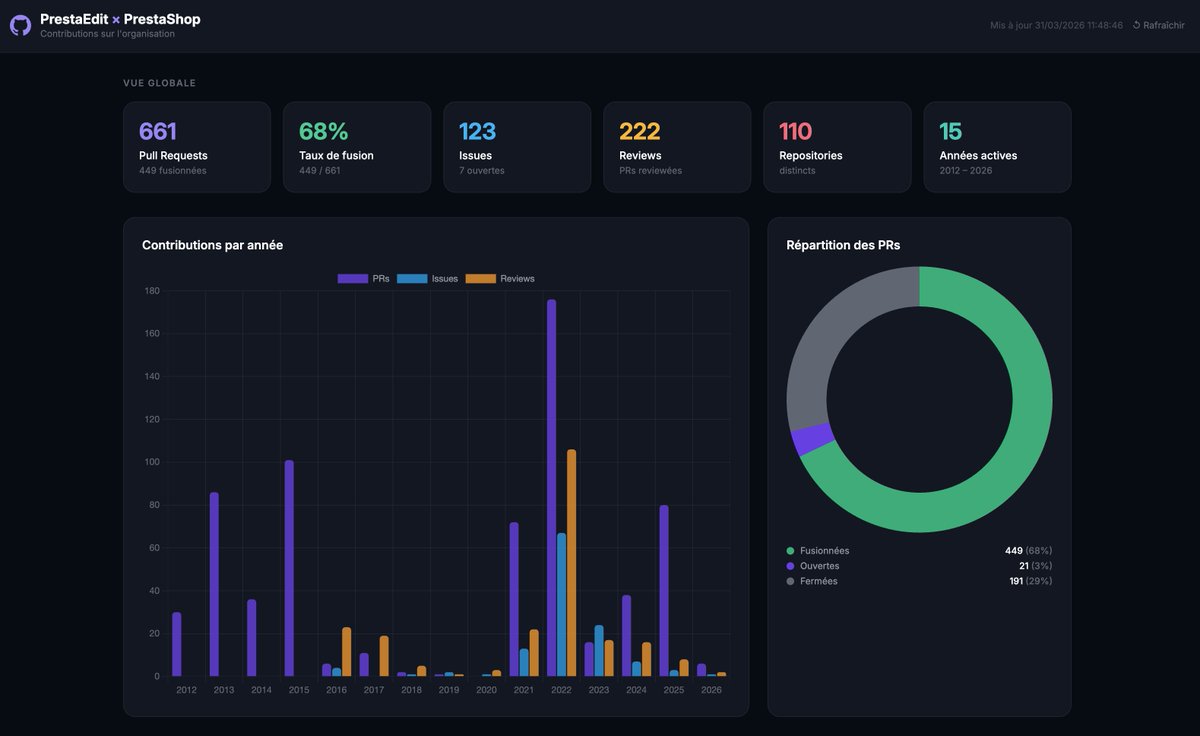The image size is (1200, 736).
Task: Select the 15 Années actives card
Action: (x=997, y=147)
